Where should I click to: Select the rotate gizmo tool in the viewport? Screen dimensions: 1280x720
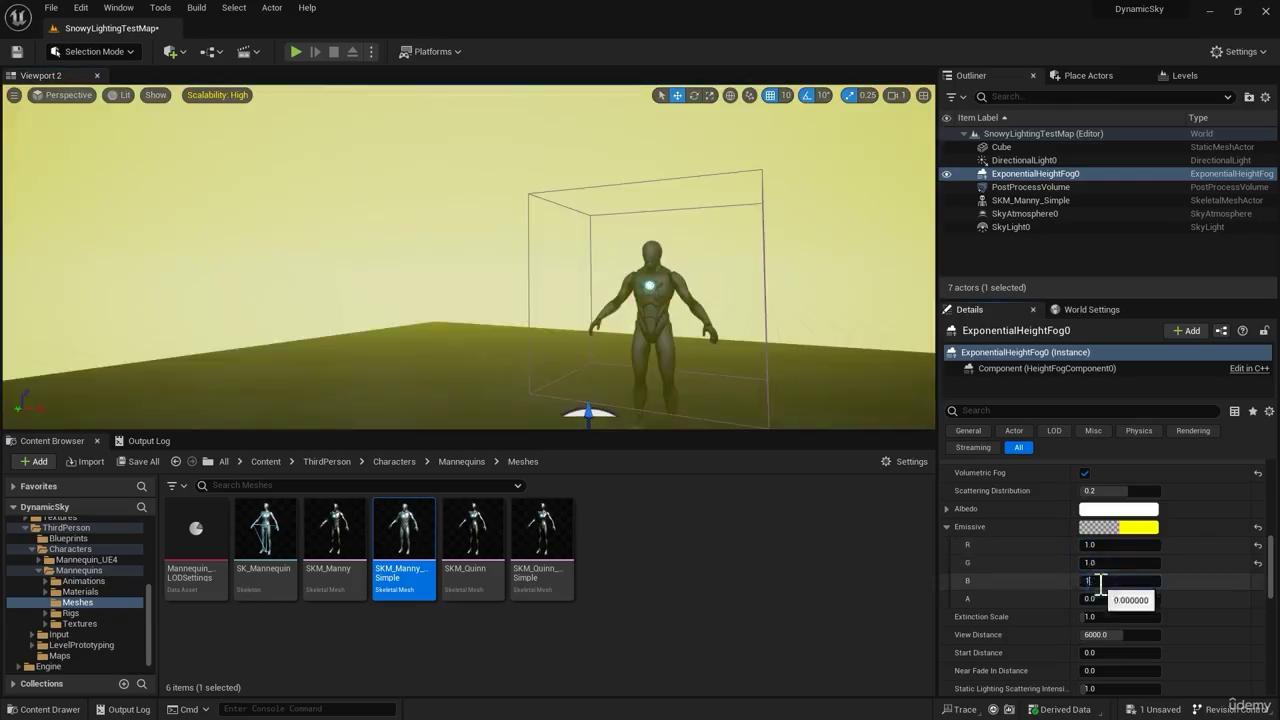coord(694,95)
